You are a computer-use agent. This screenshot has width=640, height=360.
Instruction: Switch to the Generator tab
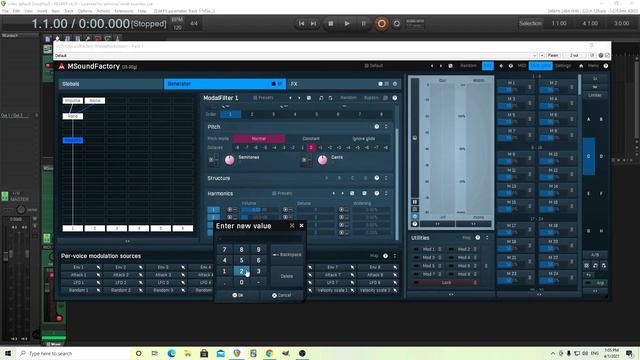coord(224,84)
